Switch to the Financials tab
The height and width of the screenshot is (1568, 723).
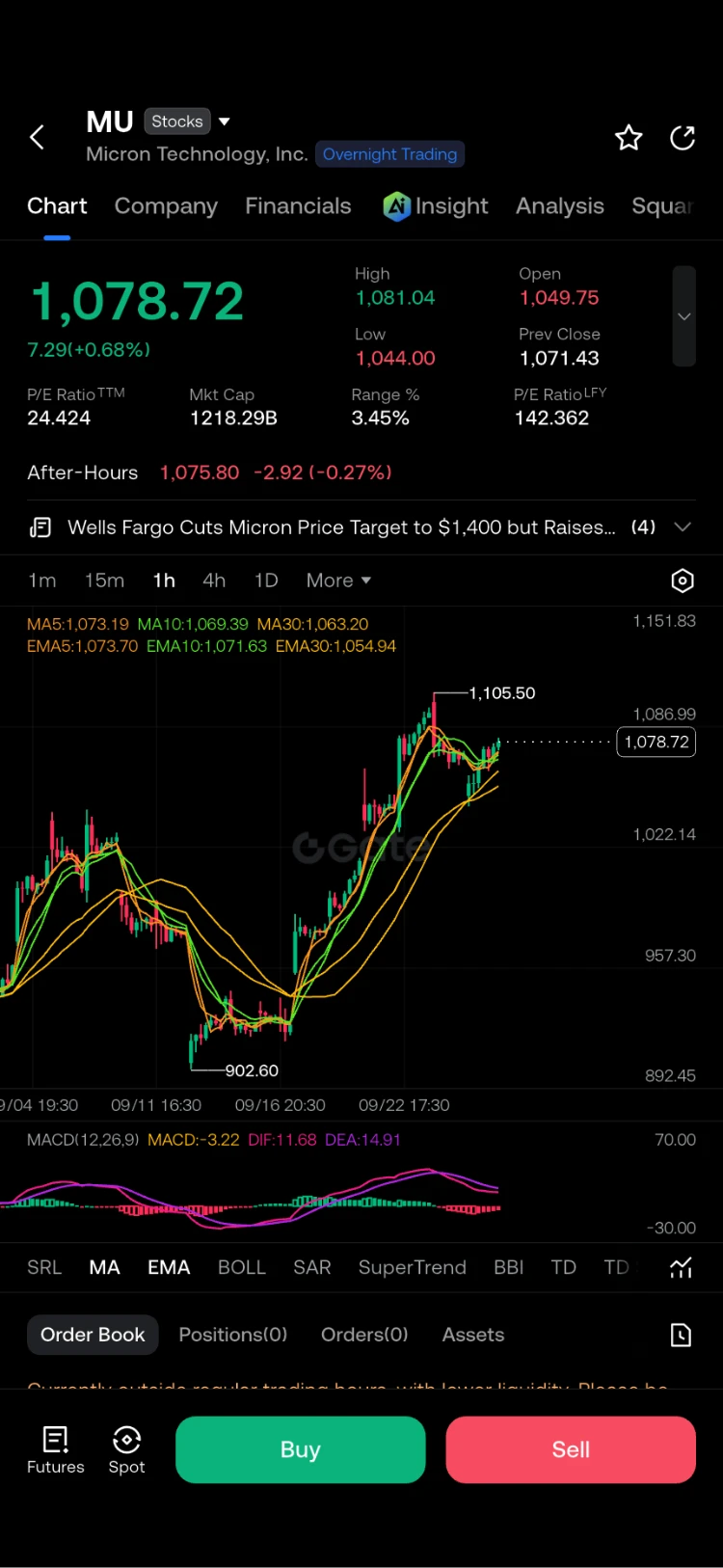coord(298,206)
